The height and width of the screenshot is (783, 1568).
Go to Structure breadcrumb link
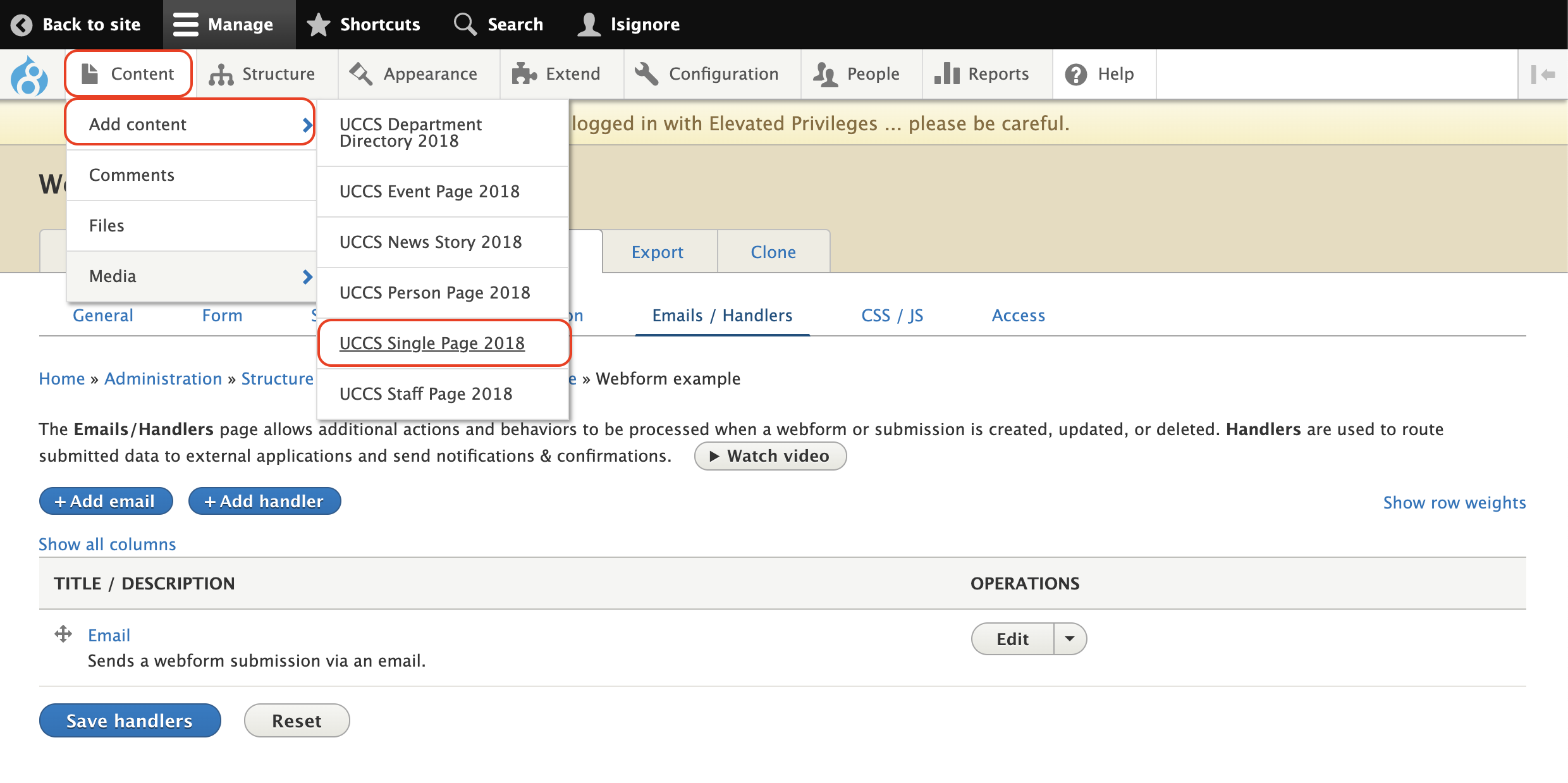(x=277, y=379)
